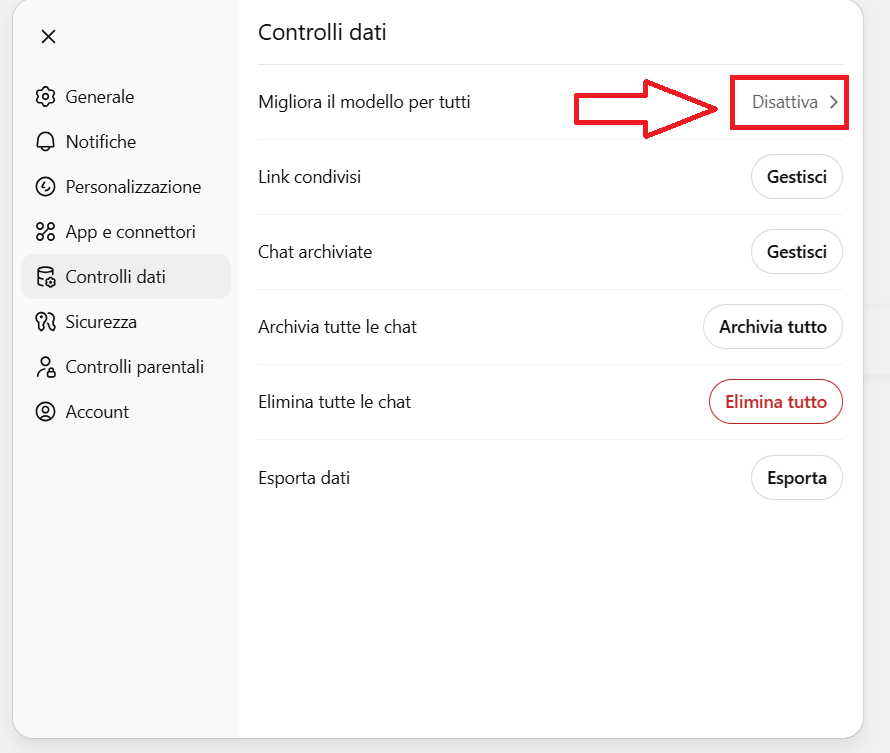Screen dimensions: 890x753
Task: Close the settings dialog
Action: tap(48, 37)
